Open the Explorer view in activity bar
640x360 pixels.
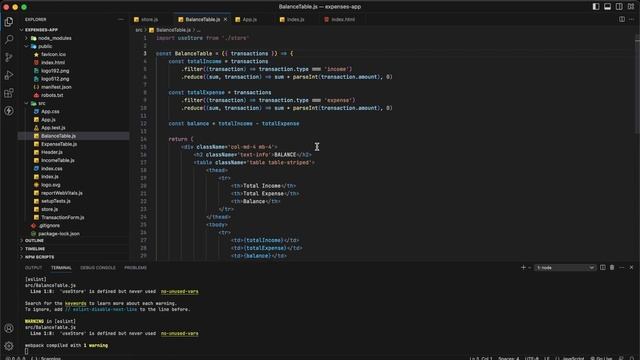tap(9, 22)
